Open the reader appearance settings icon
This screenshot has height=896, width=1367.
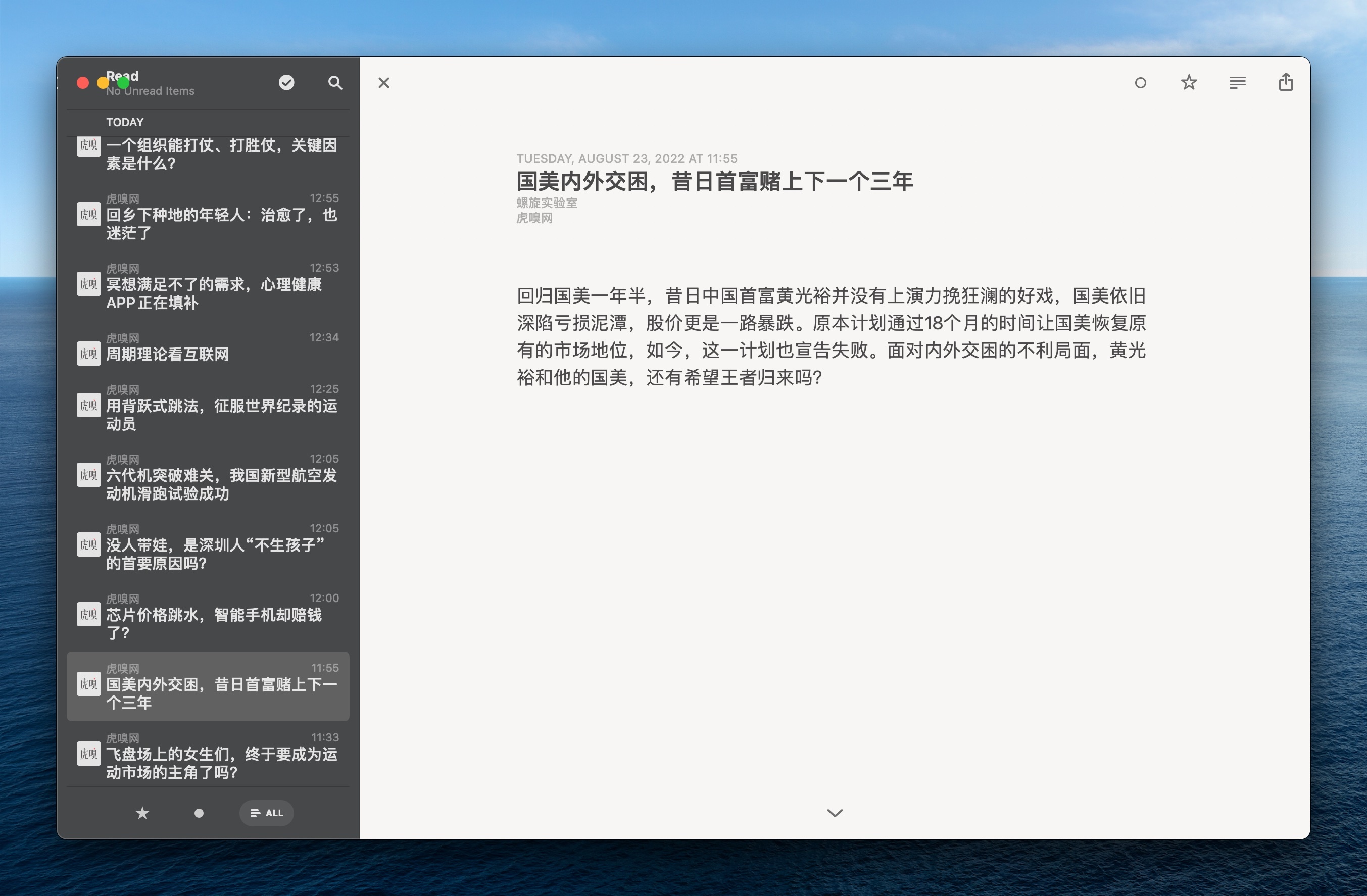(x=1237, y=82)
